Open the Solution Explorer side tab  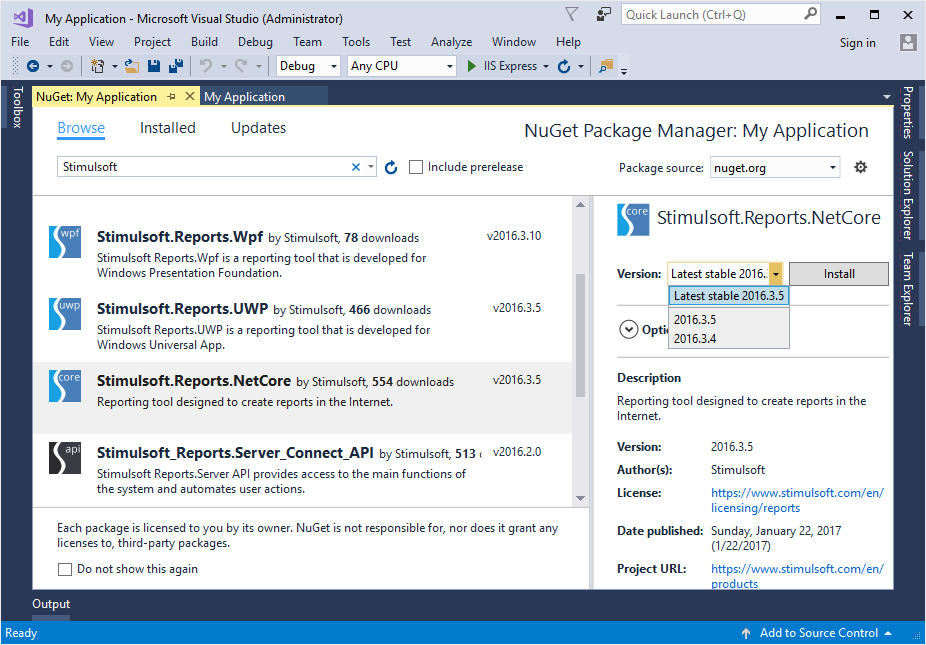(x=908, y=196)
